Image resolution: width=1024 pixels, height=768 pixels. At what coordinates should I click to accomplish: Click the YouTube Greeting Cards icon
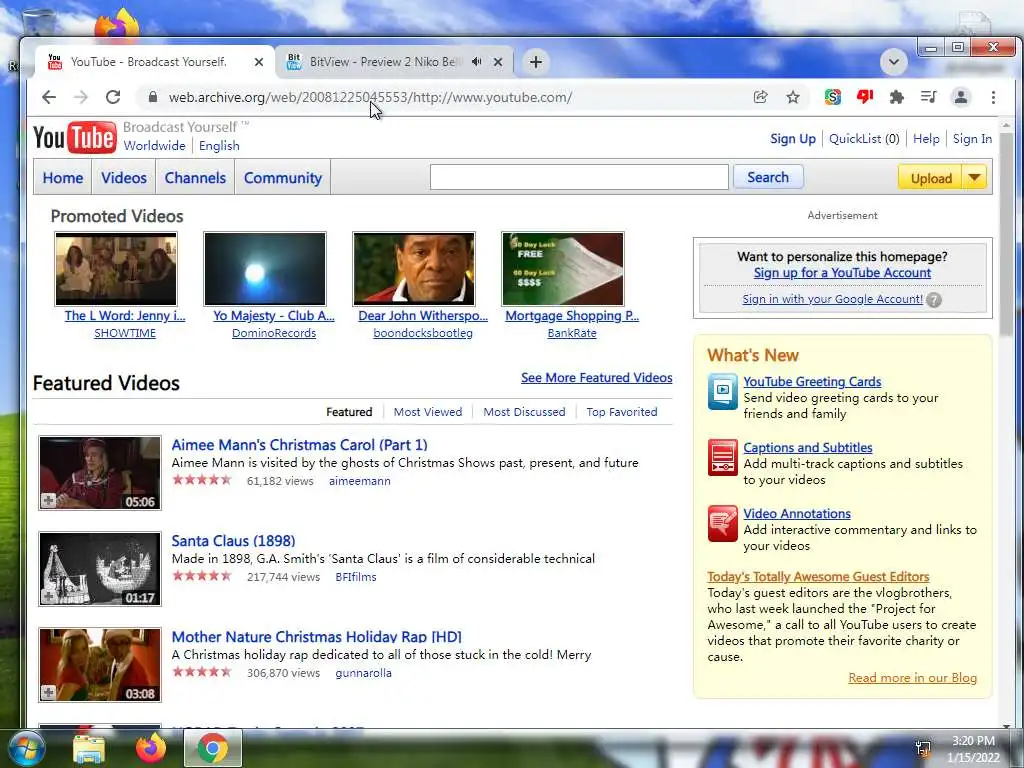(x=722, y=391)
